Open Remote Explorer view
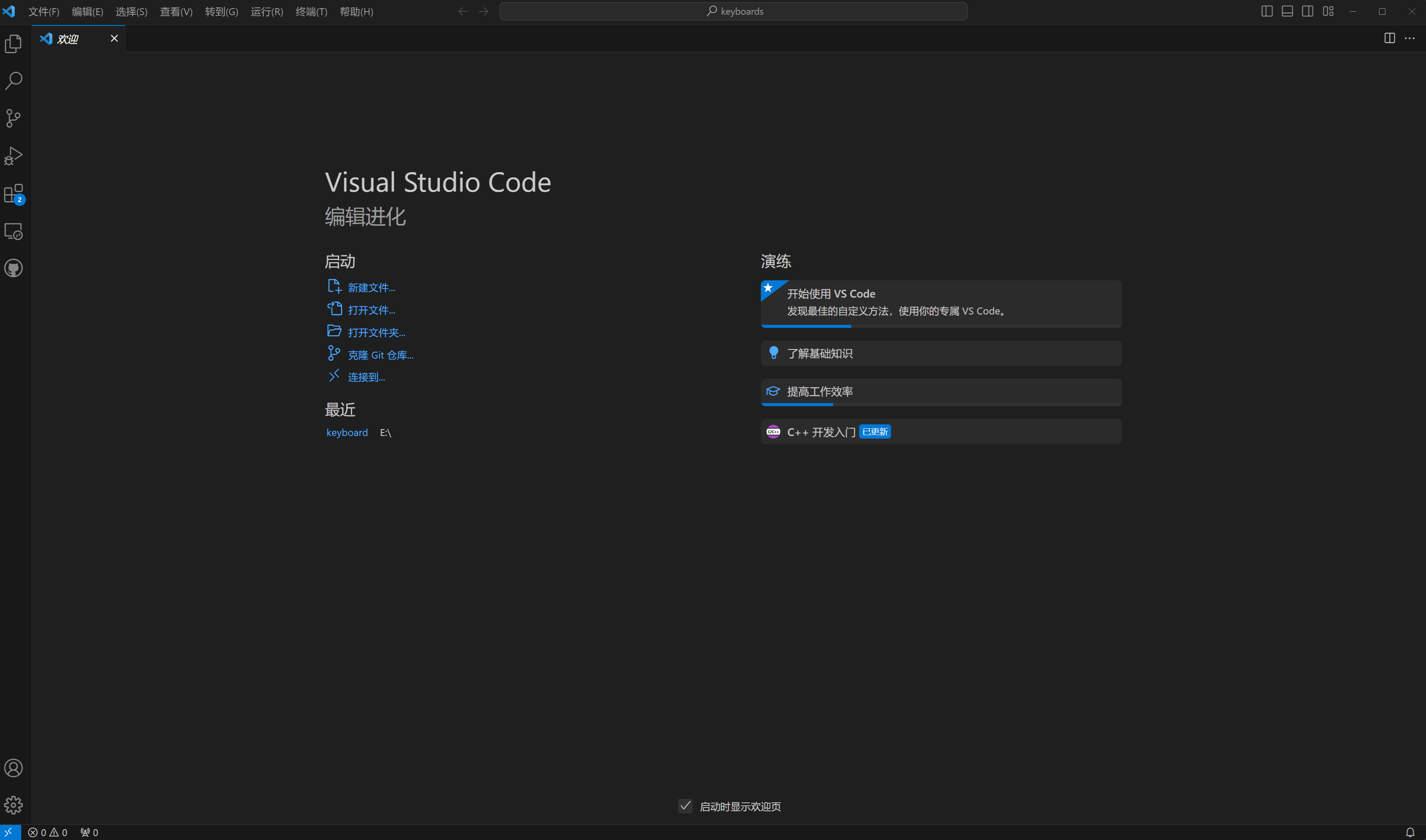1426x840 pixels. [x=13, y=231]
